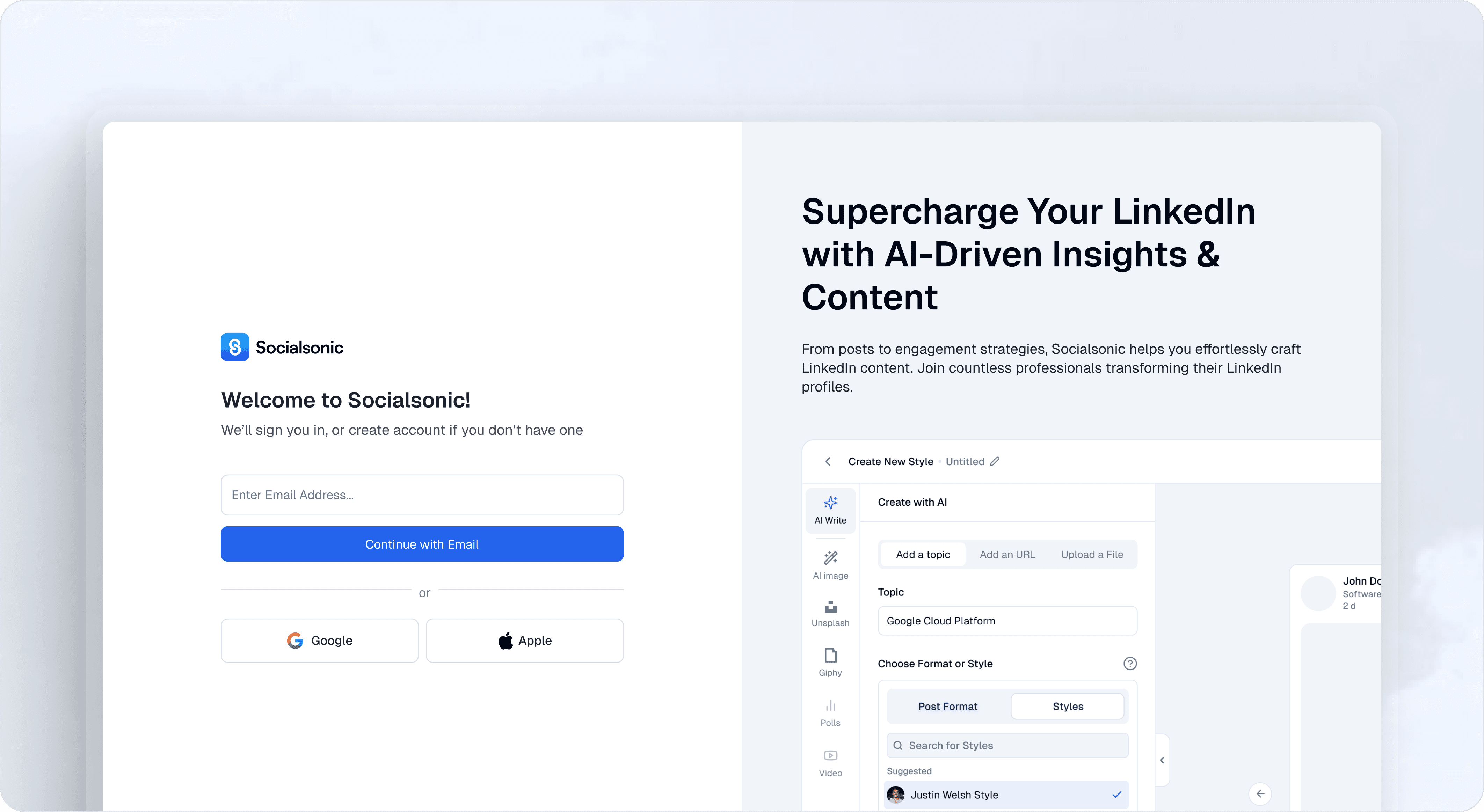
Task: Switch to Post Format segment
Action: pos(948,706)
